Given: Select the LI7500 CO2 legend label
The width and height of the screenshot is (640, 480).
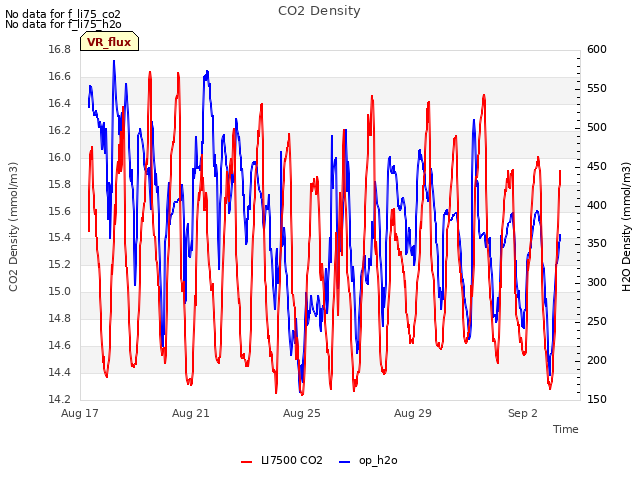Looking at the screenshot, I should [292, 460].
